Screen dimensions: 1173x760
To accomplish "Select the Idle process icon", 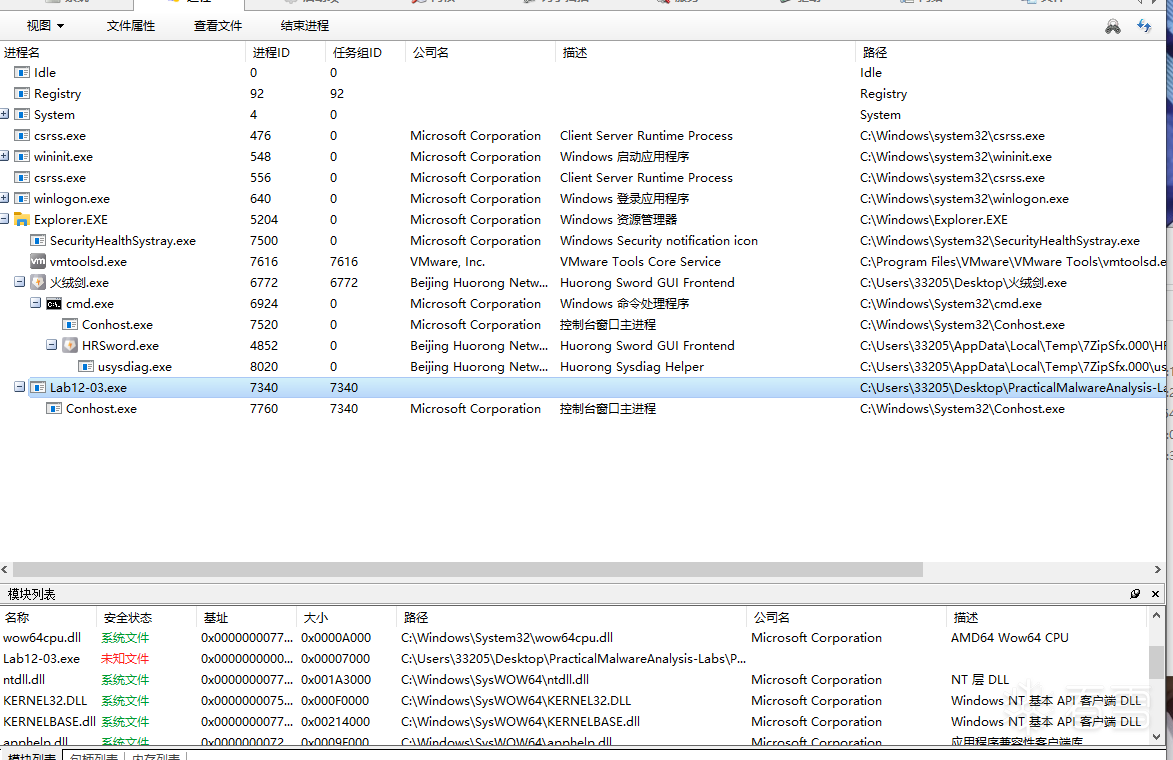I will point(22,73).
